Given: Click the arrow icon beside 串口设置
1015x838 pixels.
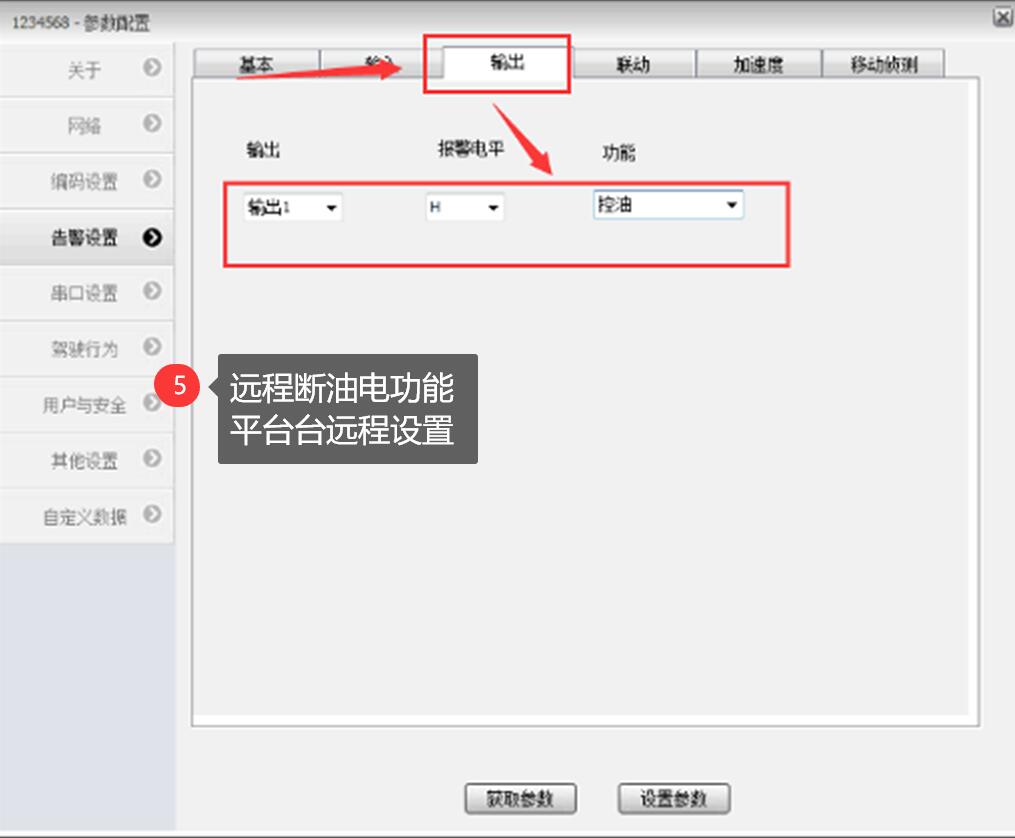Looking at the screenshot, I should click(x=152, y=292).
